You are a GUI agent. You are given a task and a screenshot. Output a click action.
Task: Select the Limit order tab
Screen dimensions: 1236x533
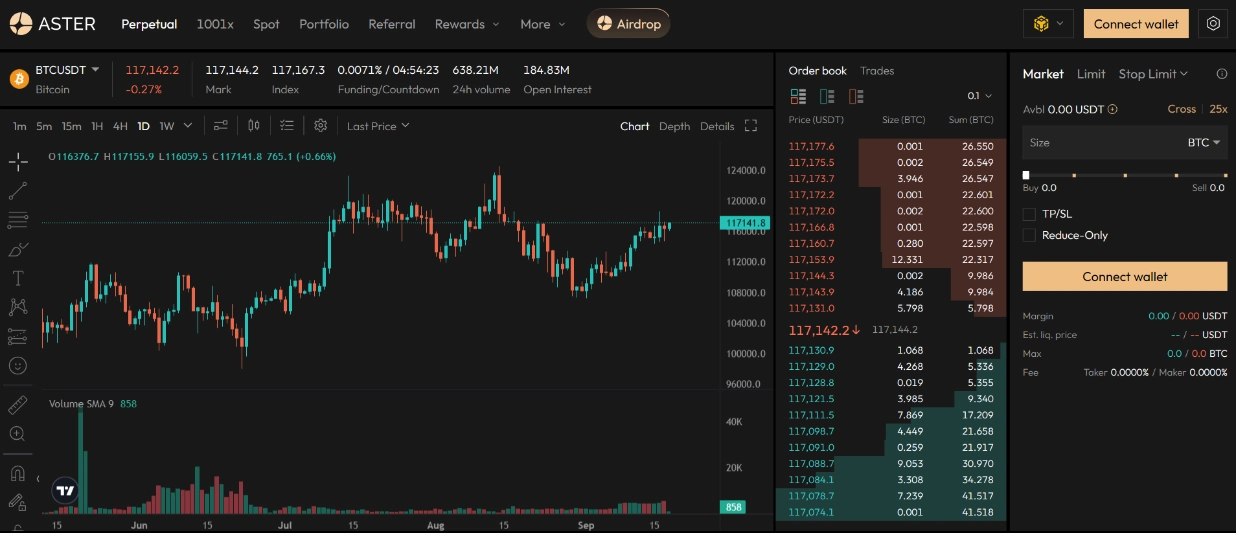[x=1091, y=74]
